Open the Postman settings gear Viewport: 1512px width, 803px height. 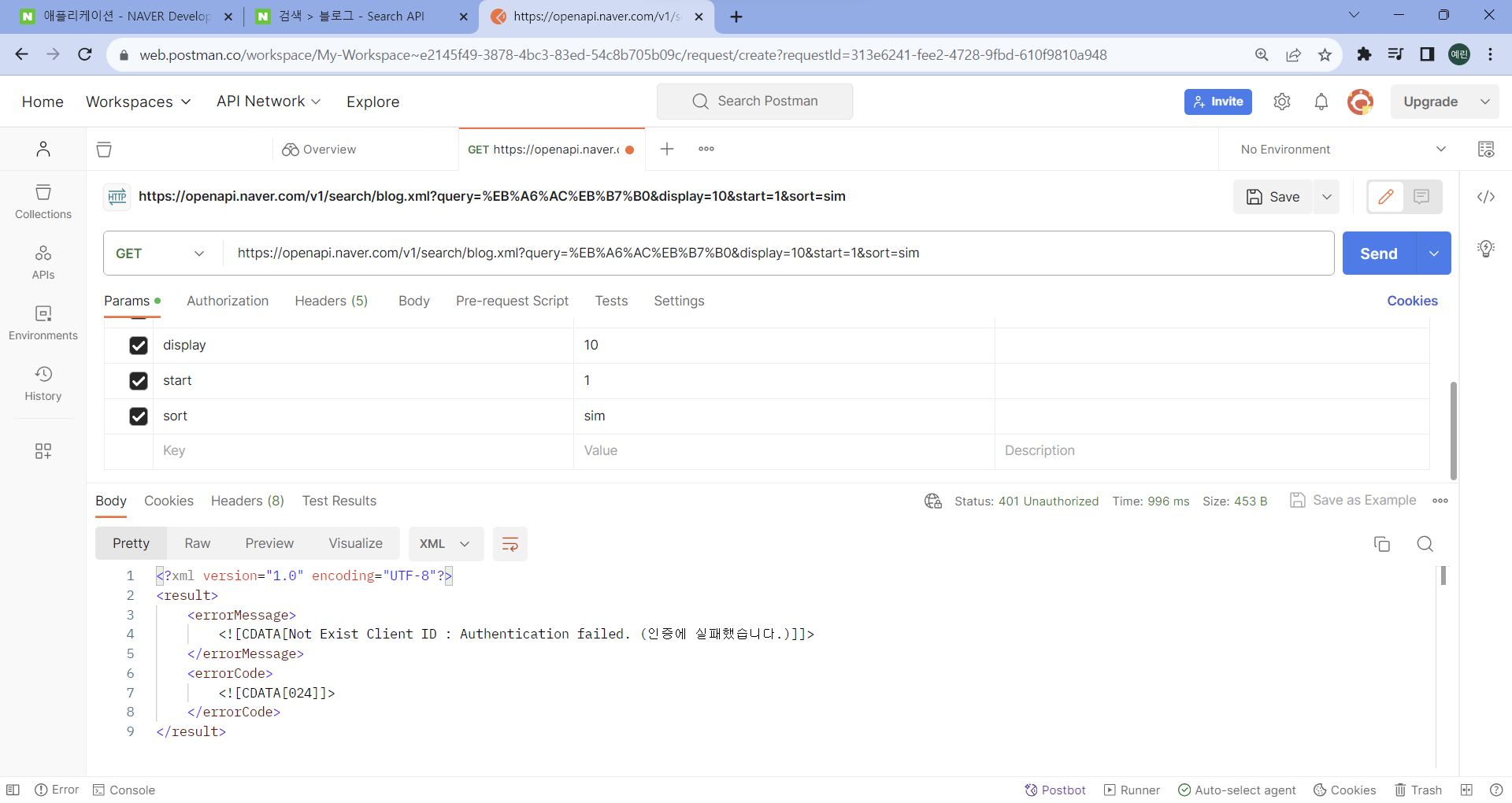[x=1282, y=102]
